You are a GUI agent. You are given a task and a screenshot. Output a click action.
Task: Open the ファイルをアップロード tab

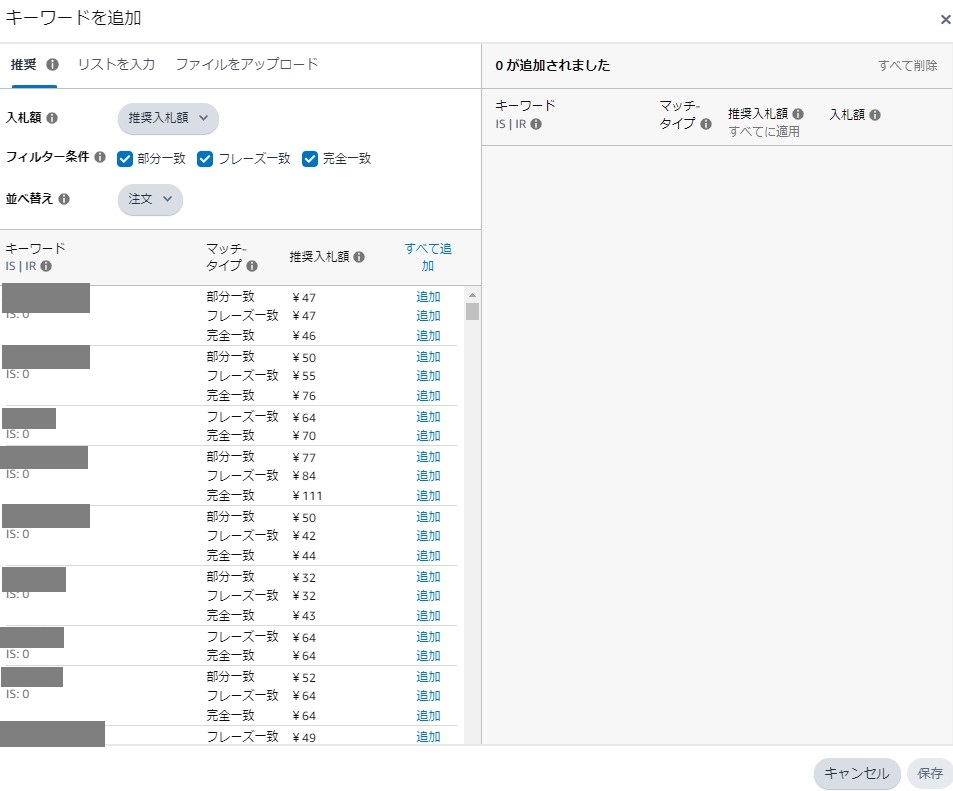[247, 64]
